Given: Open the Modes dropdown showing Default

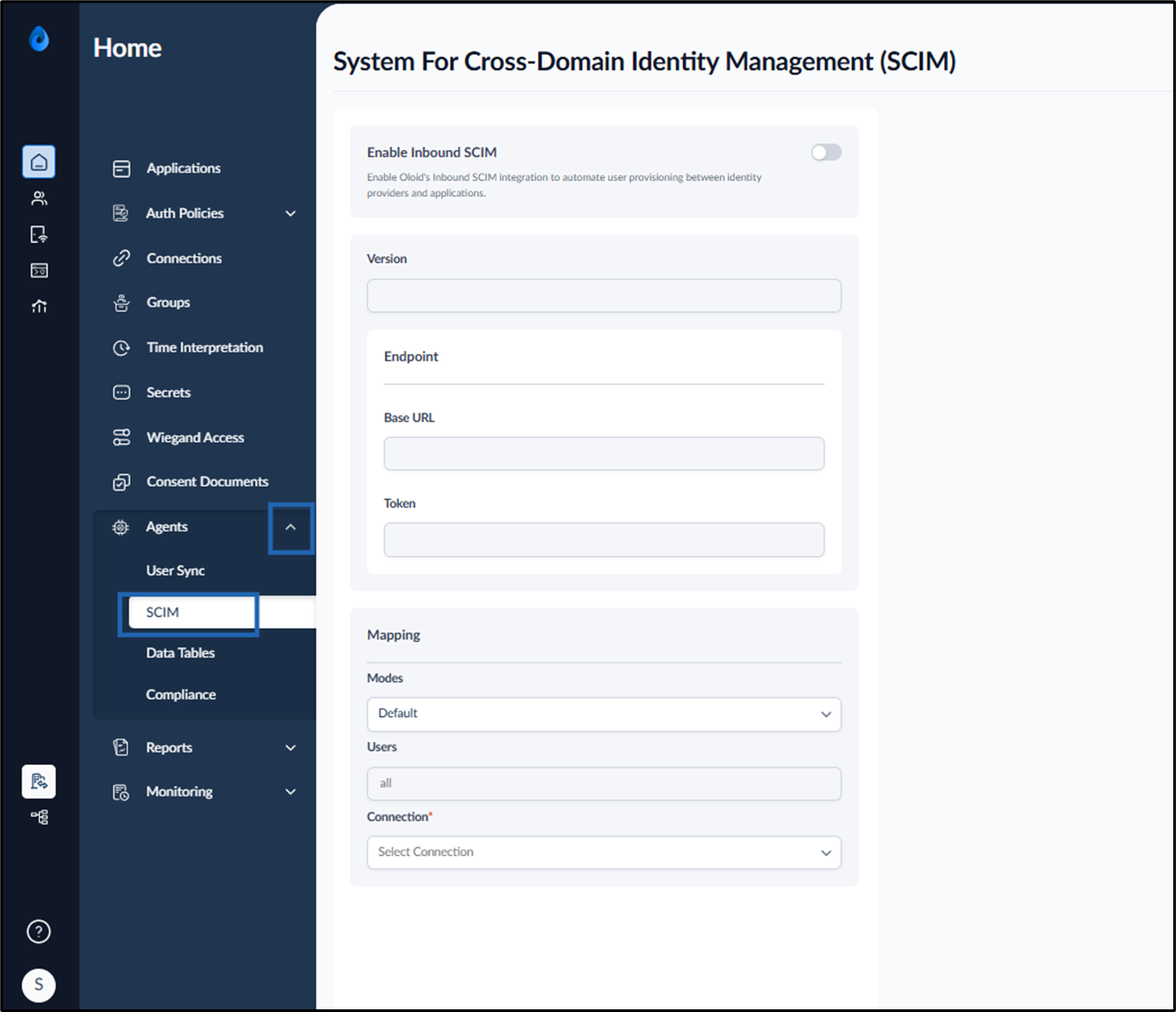Looking at the screenshot, I should (604, 714).
